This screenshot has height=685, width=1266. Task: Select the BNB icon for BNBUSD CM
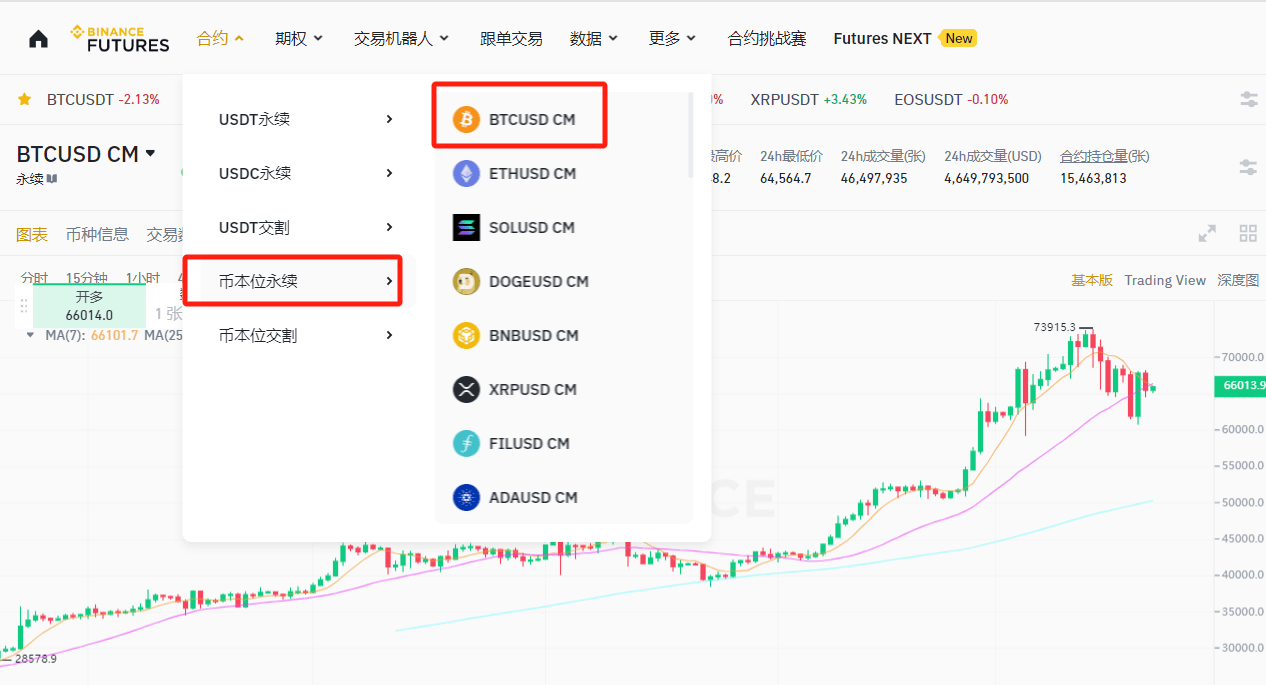(x=466, y=335)
